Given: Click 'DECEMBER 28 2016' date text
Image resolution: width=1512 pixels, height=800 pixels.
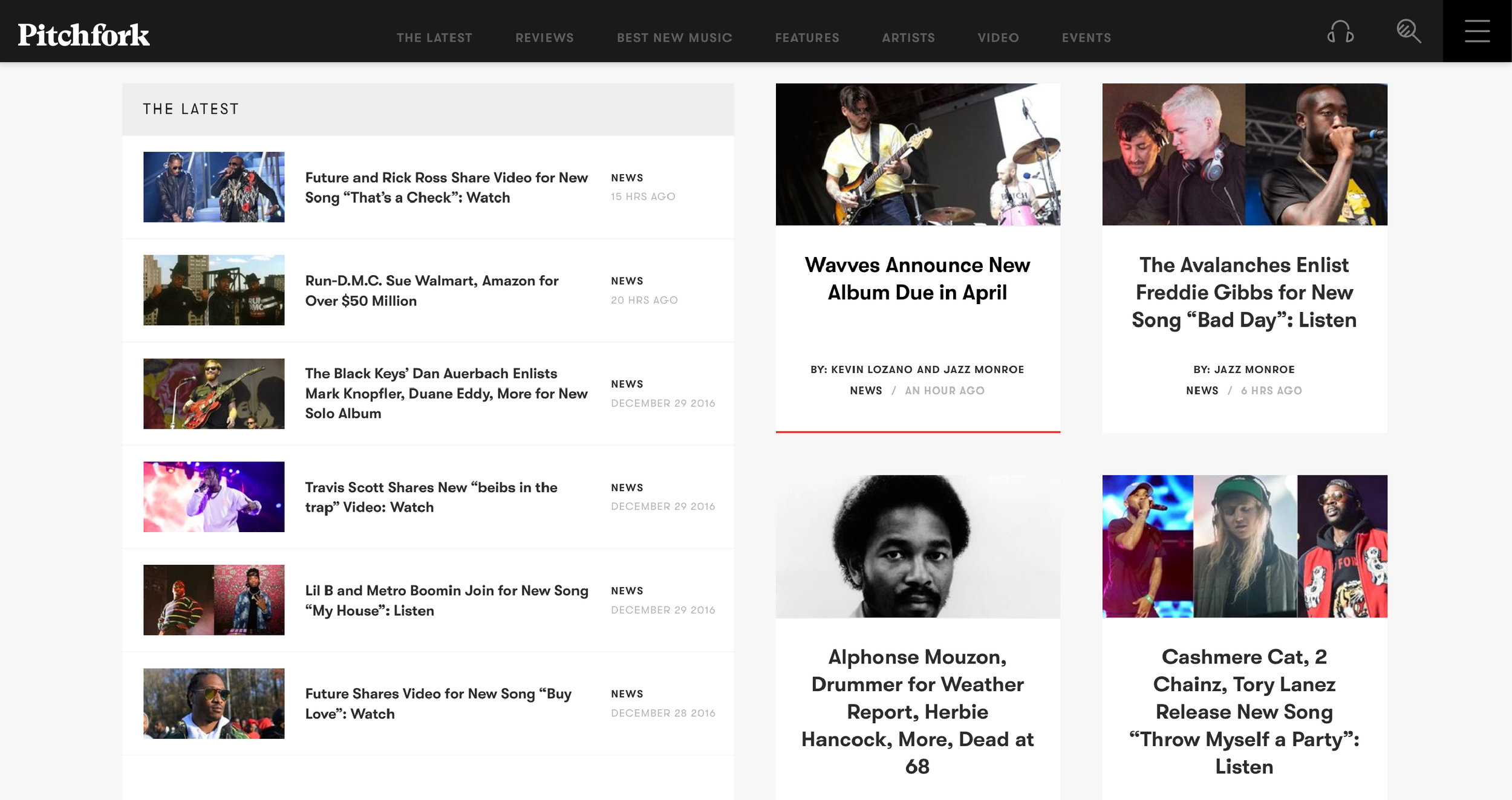Looking at the screenshot, I should [663, 714].
